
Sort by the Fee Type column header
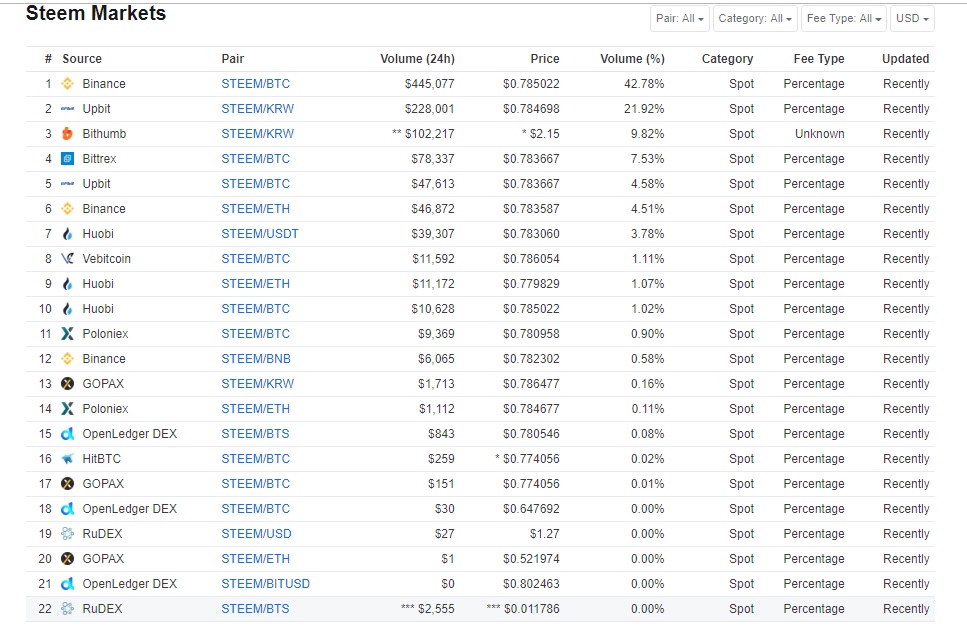coord(819,59)
